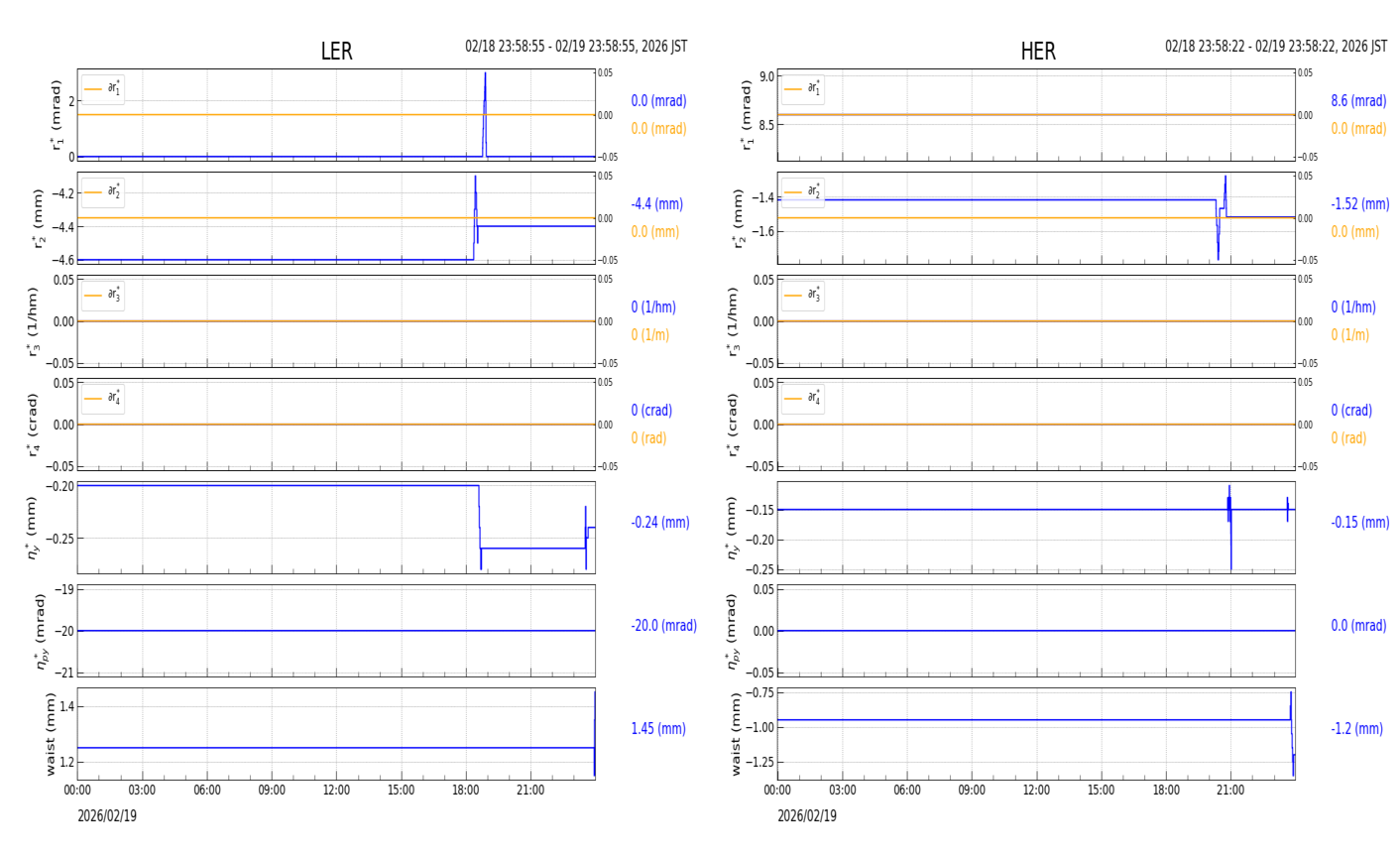Click the ∂r1* legend in the HER r1* plot

[803, 89]
